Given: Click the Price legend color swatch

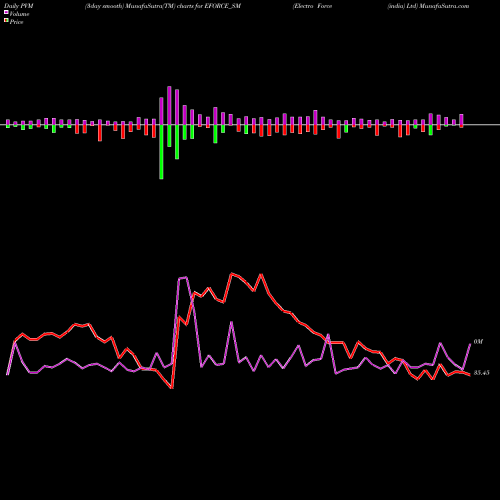Looking at the screenshot, I should pos(6,21).
